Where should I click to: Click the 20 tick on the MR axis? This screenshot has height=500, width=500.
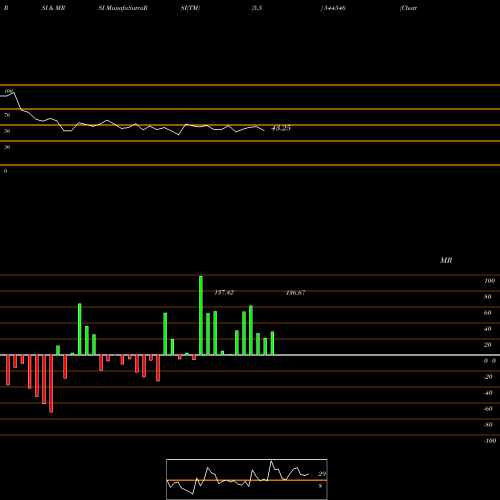coord(488,345)
